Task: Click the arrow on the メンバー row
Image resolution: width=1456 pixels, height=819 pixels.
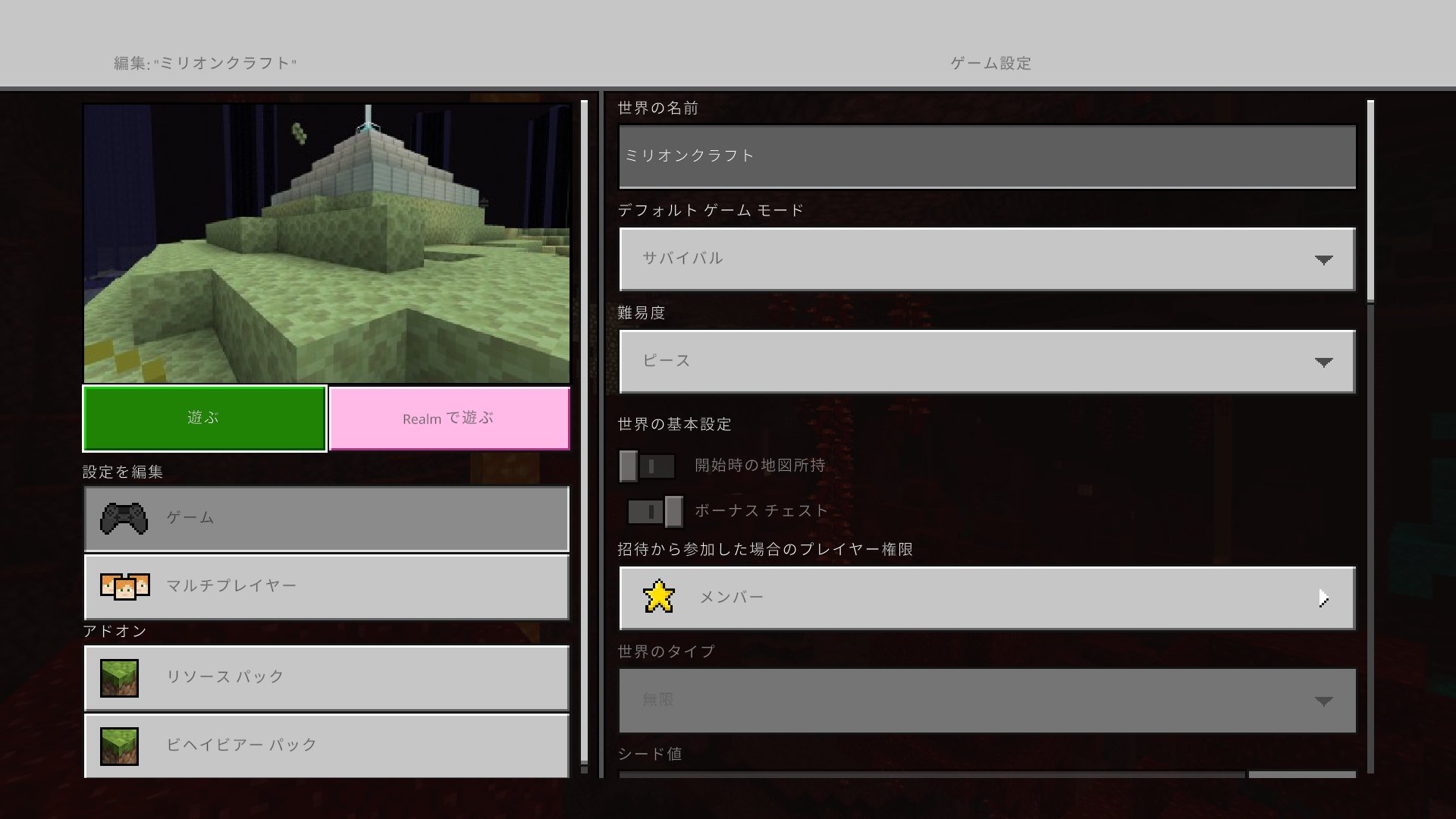Action: point(1323,598)
